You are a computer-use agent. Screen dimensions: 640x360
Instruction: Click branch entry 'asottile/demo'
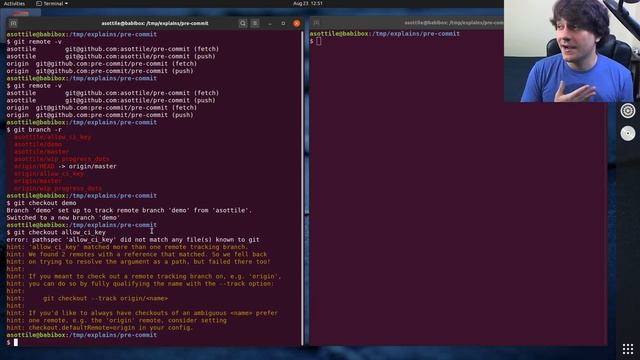(38, 144)
